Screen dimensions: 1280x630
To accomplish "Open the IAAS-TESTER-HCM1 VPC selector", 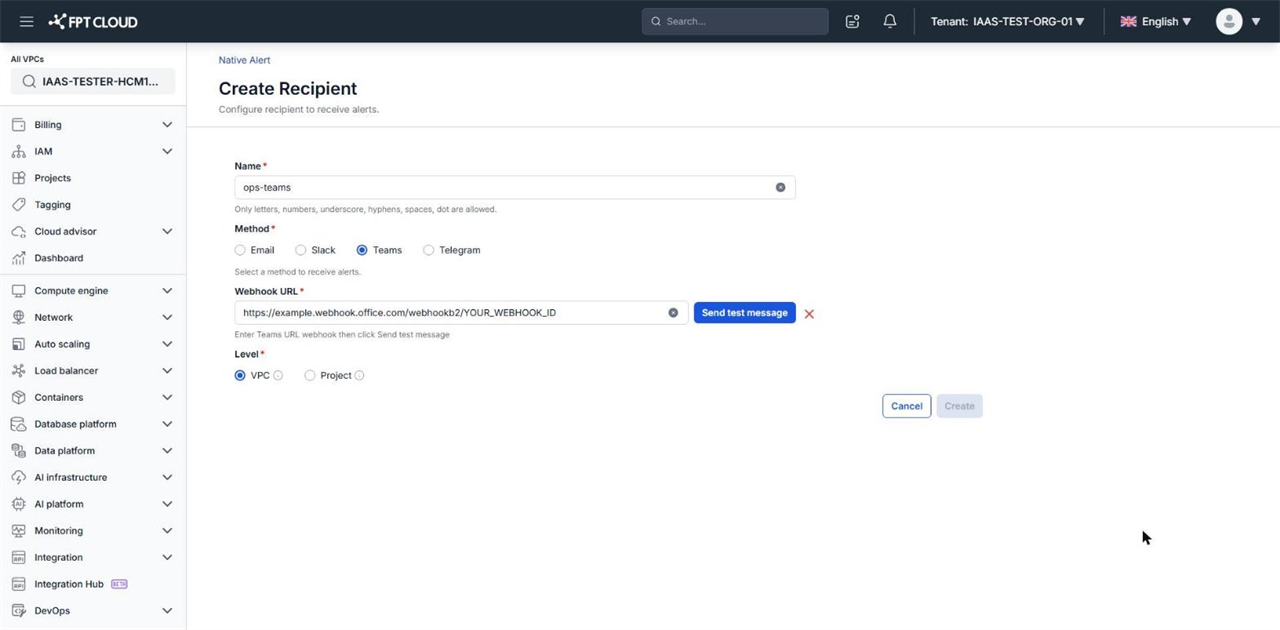I will point(93,82).
